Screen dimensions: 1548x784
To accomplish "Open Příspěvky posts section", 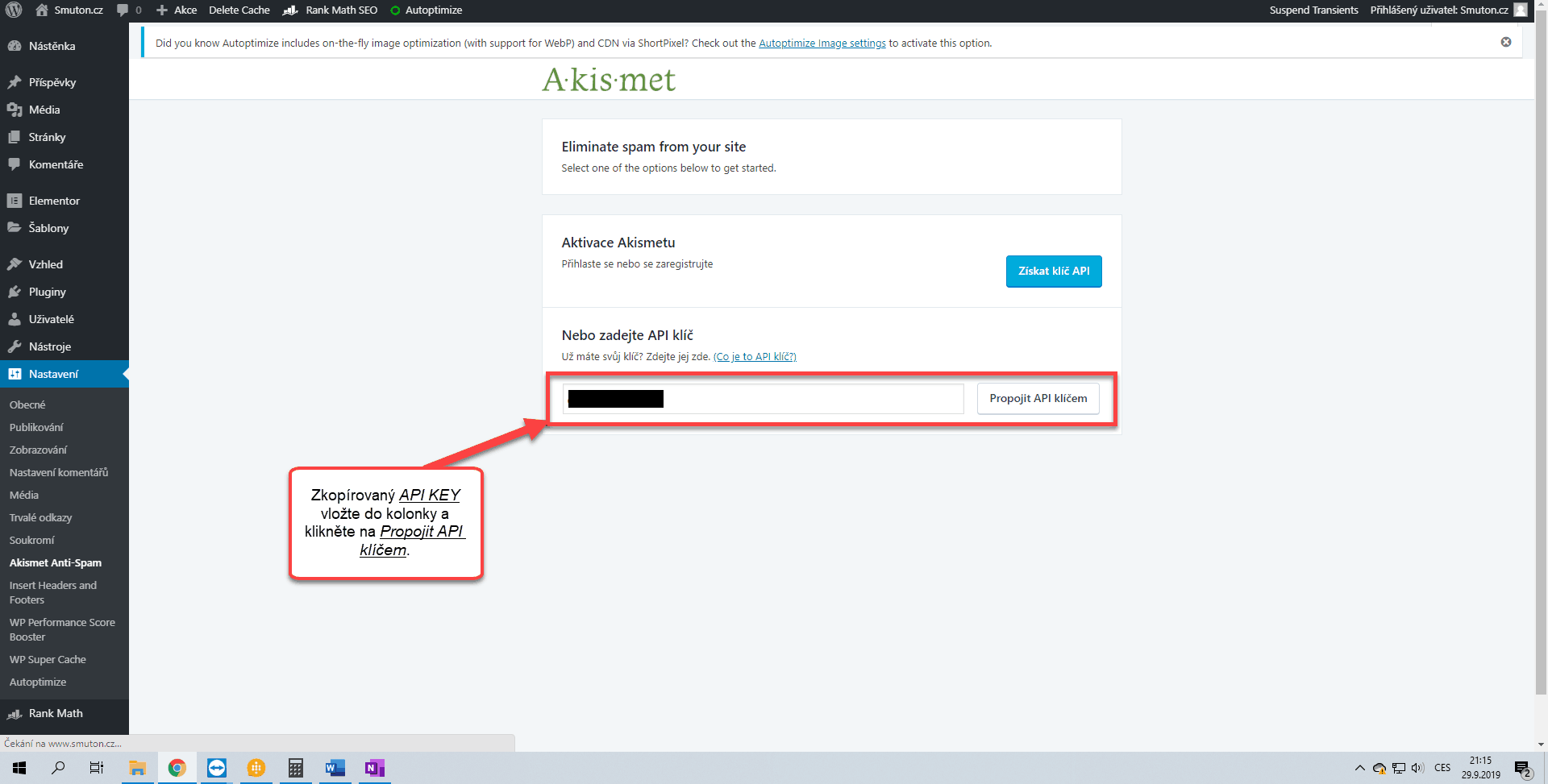I will point(64,82).
